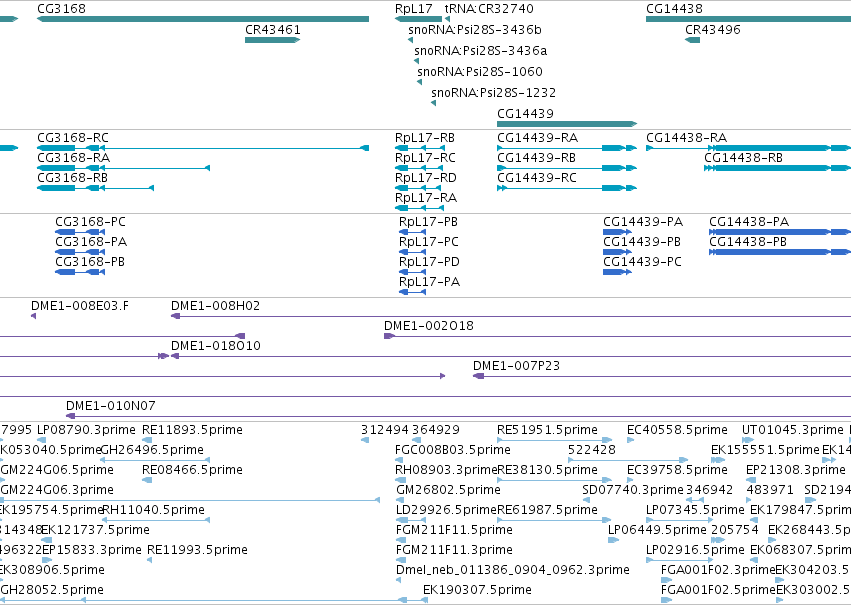The image size is (851, 605).
Task: Select the RpL17 gene label
Action: [x=414, y=9]
